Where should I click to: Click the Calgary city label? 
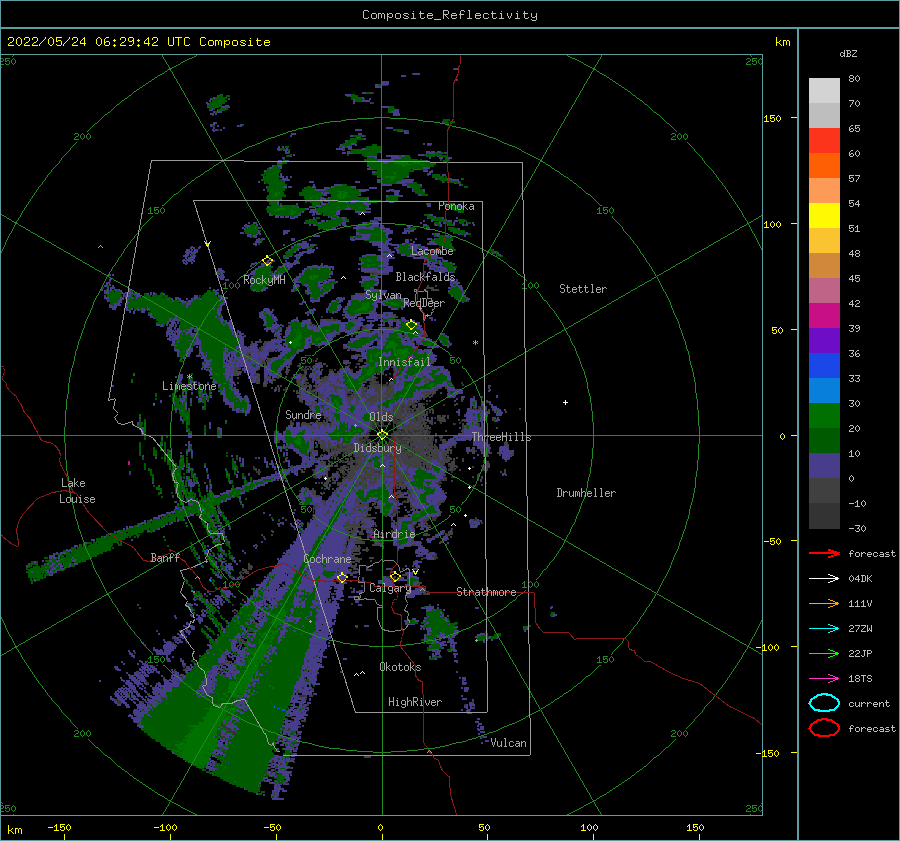(390, 588)
